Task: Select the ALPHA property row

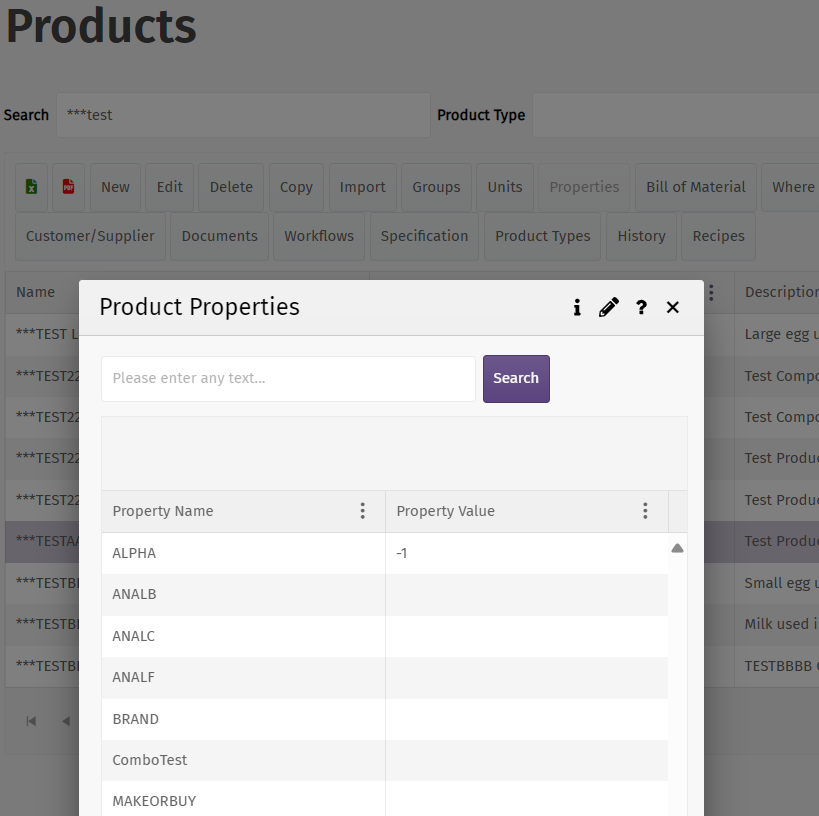Action: [243, 553]
